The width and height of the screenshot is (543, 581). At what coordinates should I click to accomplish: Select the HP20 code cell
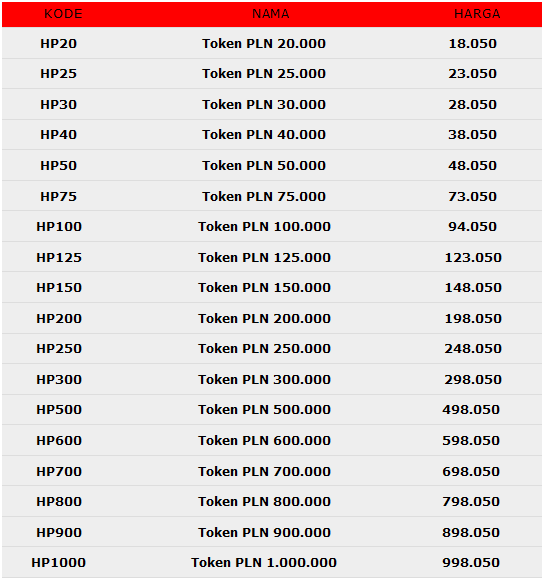coord(59,44)
